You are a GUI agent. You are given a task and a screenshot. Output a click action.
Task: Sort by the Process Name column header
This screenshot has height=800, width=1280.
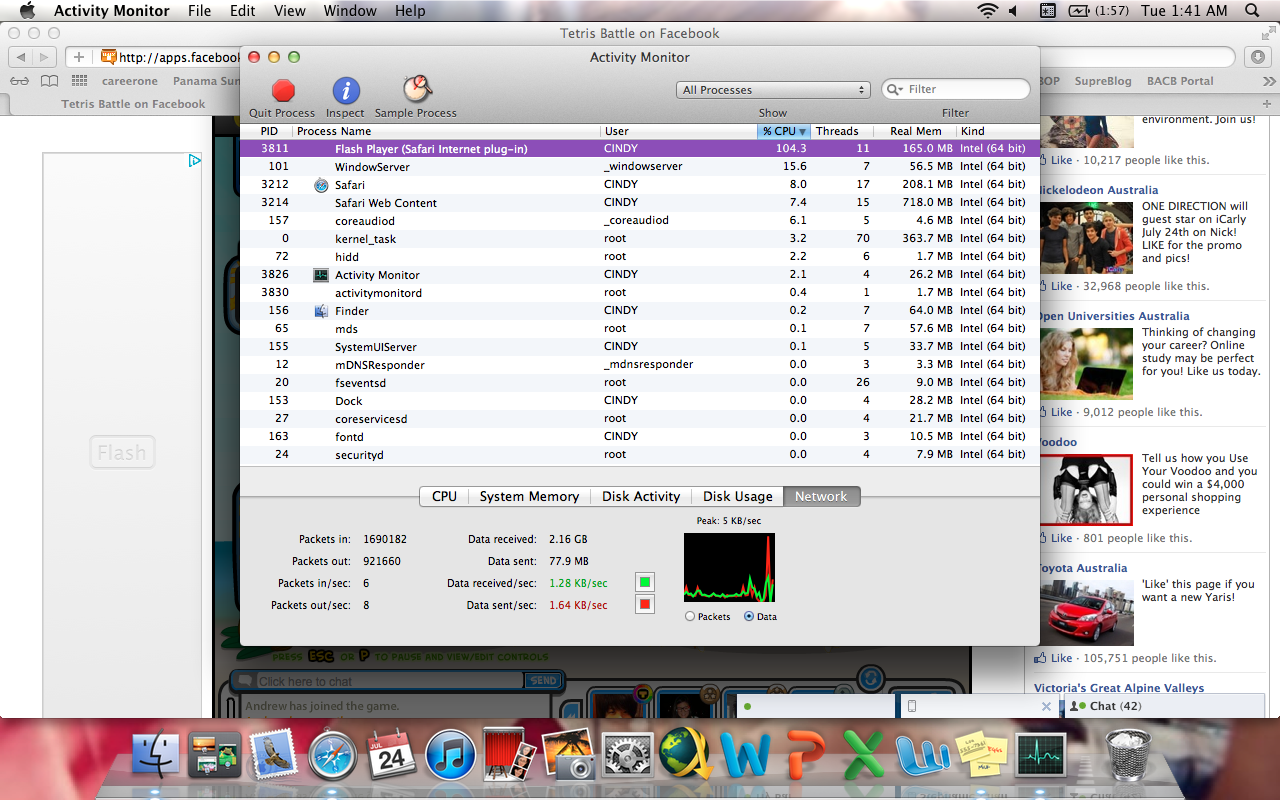coord(446,131)
